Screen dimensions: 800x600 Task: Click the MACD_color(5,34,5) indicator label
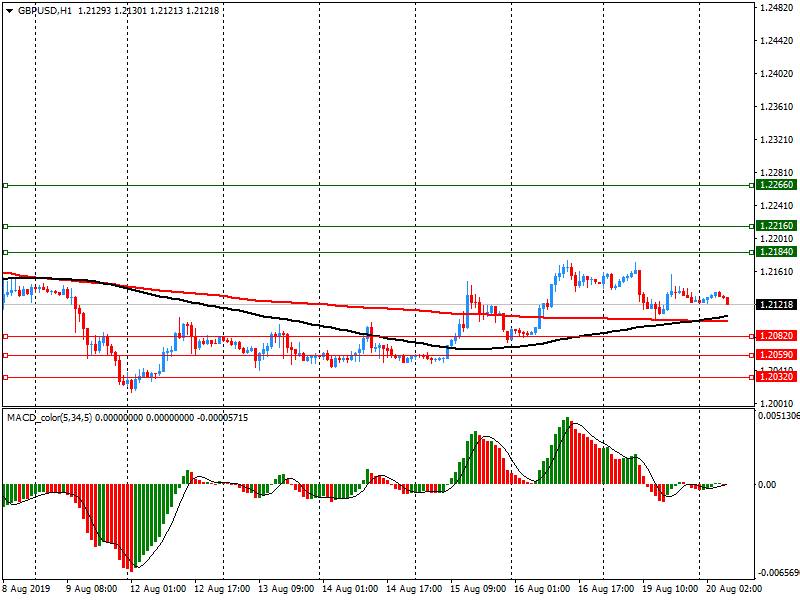point(49,418)
